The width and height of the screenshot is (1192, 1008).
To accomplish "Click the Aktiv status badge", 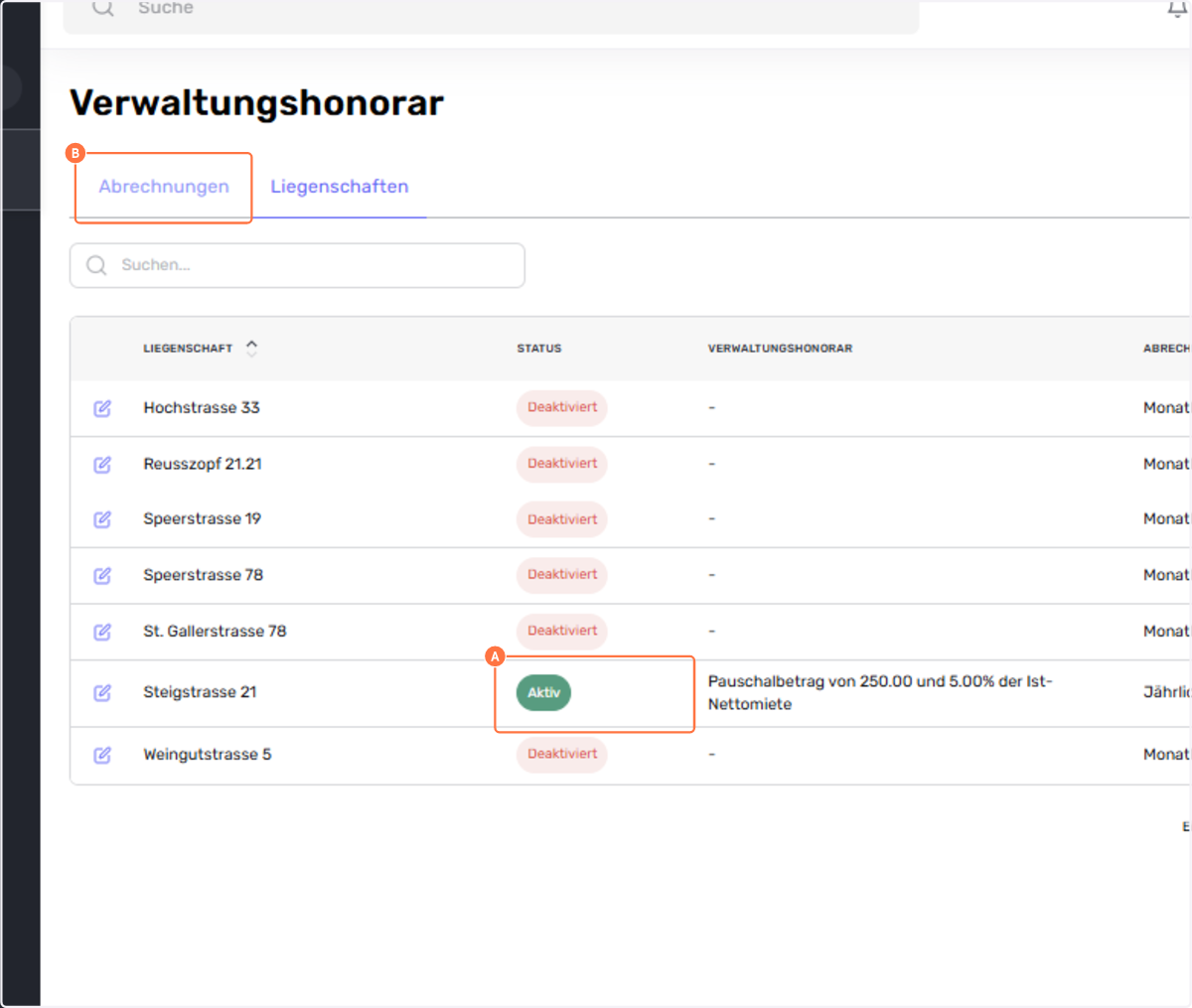I will tap(543, 693).
